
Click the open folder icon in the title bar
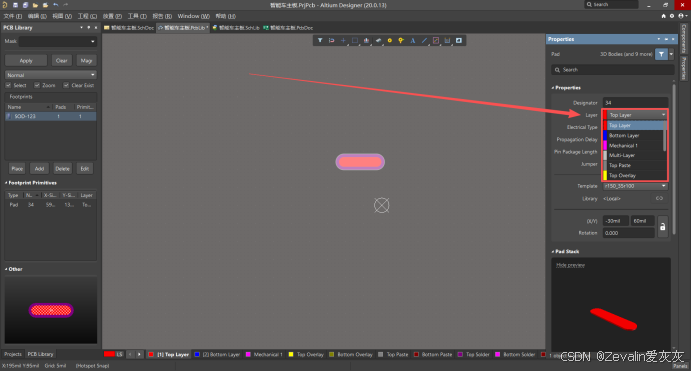(35, 5)
